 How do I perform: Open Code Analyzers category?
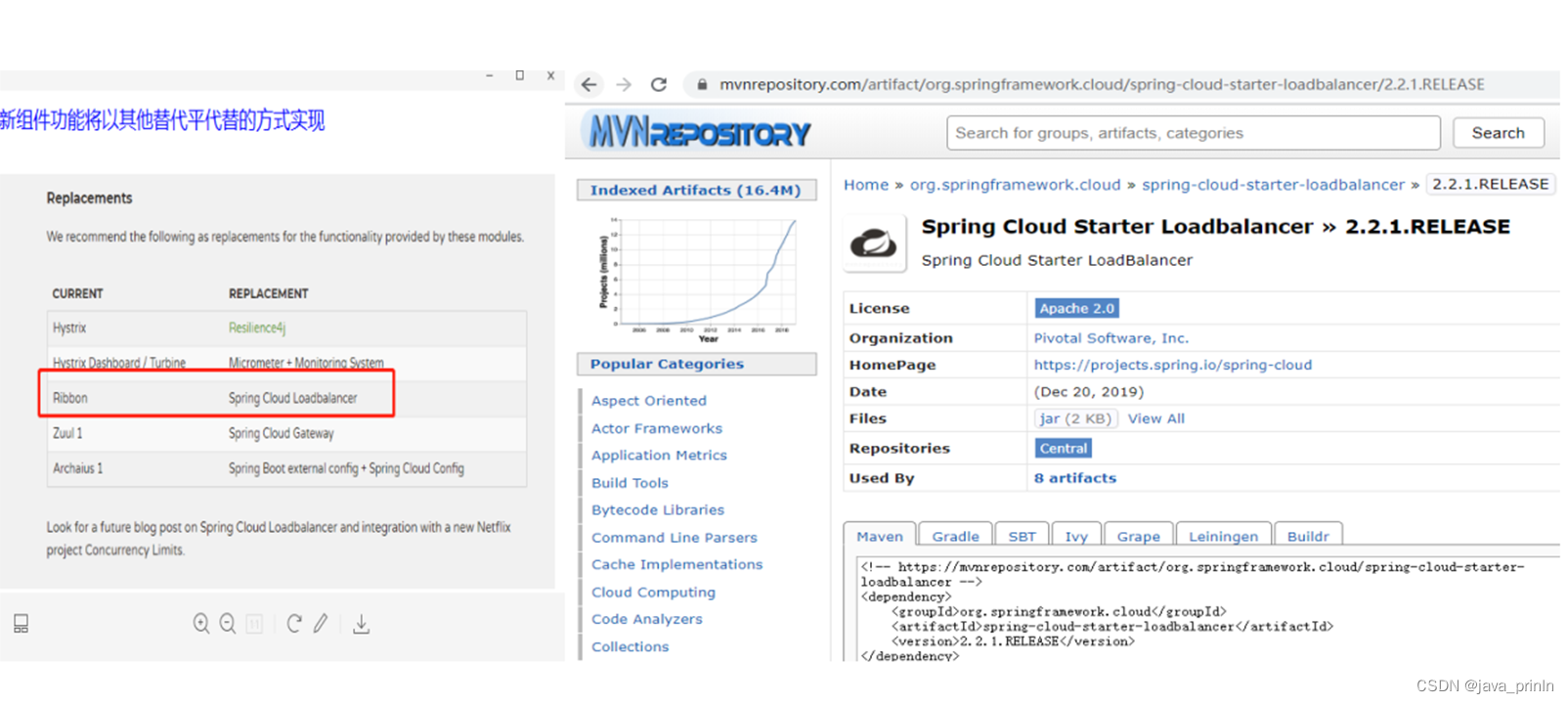click(646, 619)
